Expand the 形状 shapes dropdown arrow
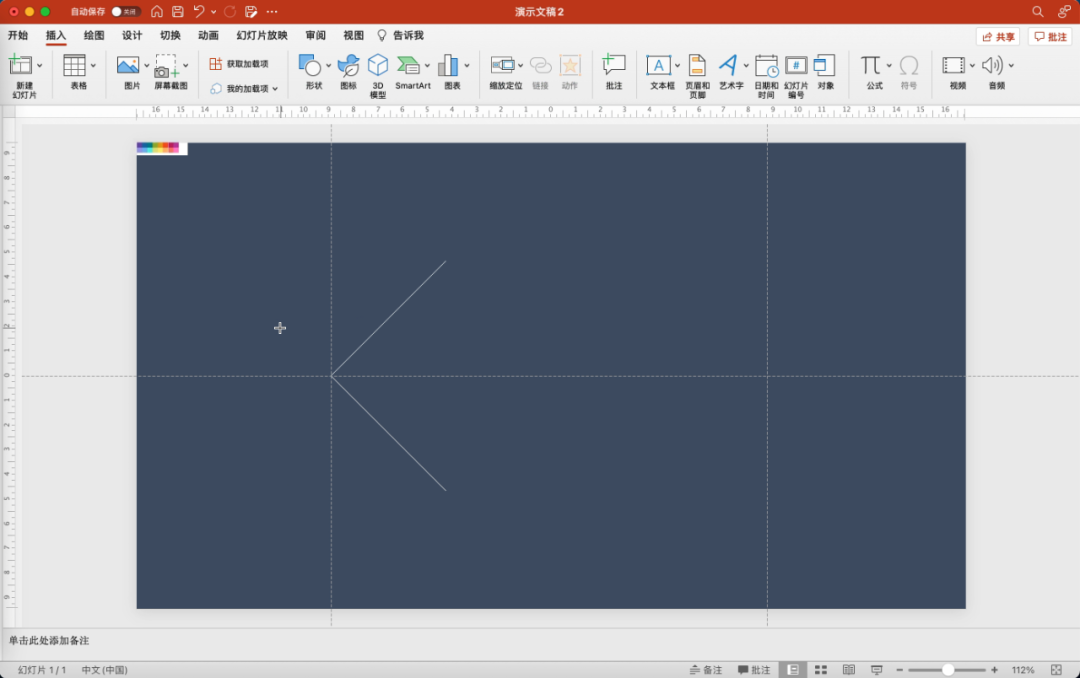1080x678 pixels. (329, 65)
